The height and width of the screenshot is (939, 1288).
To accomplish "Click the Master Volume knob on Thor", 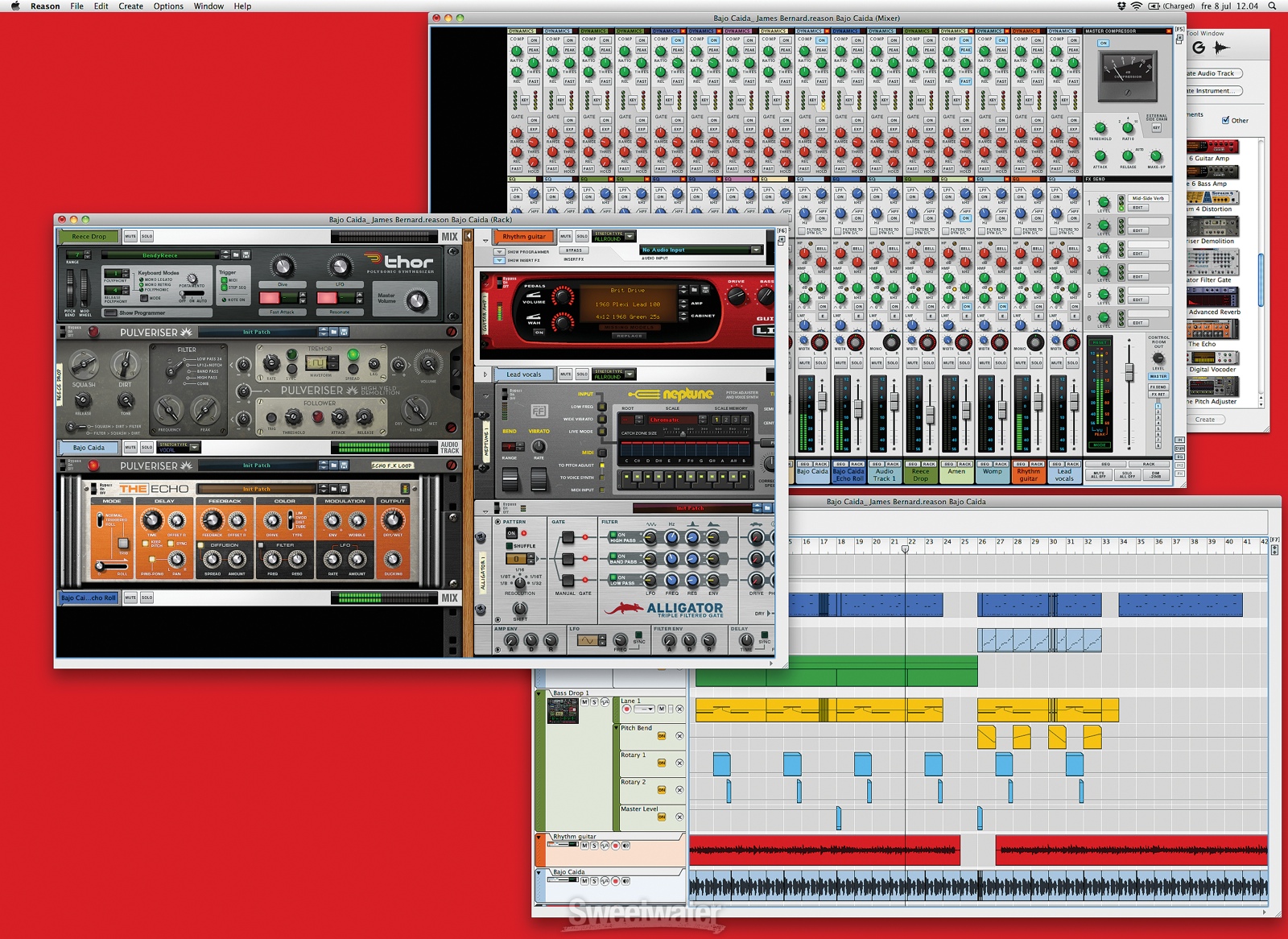I will 418,300.
